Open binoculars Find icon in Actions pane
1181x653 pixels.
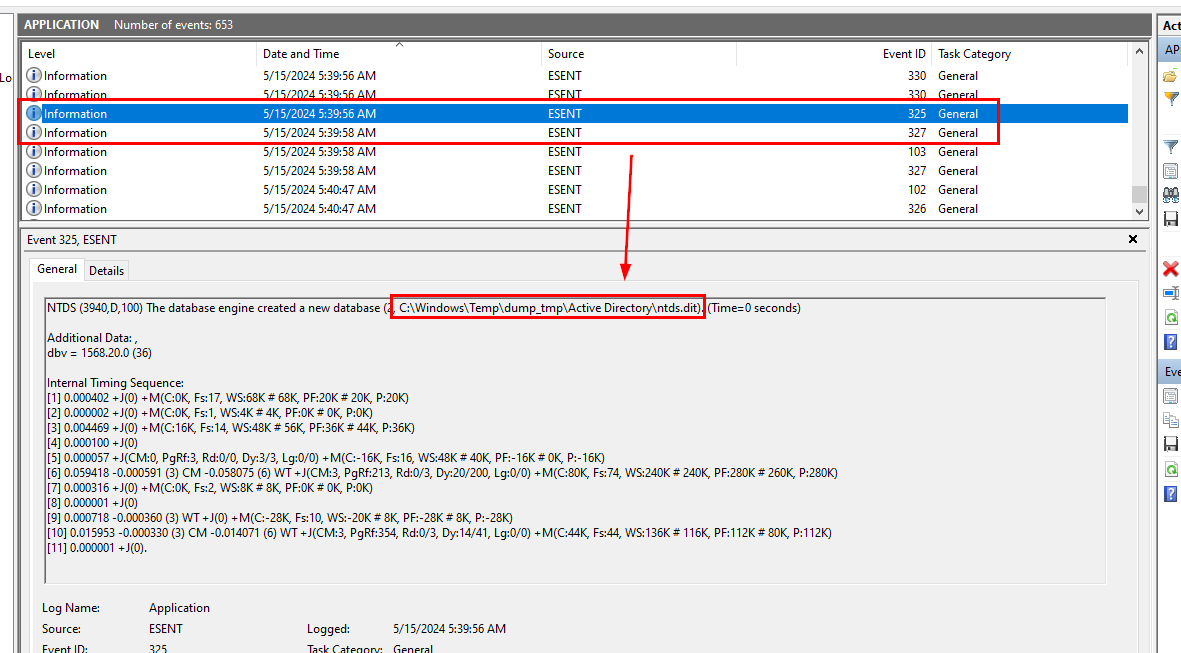(x=1170, y=195)
